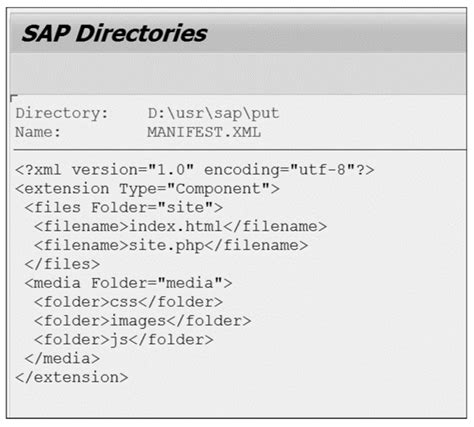
Task: Click the media Folder="media" line
Action: [x=128, y=283]
